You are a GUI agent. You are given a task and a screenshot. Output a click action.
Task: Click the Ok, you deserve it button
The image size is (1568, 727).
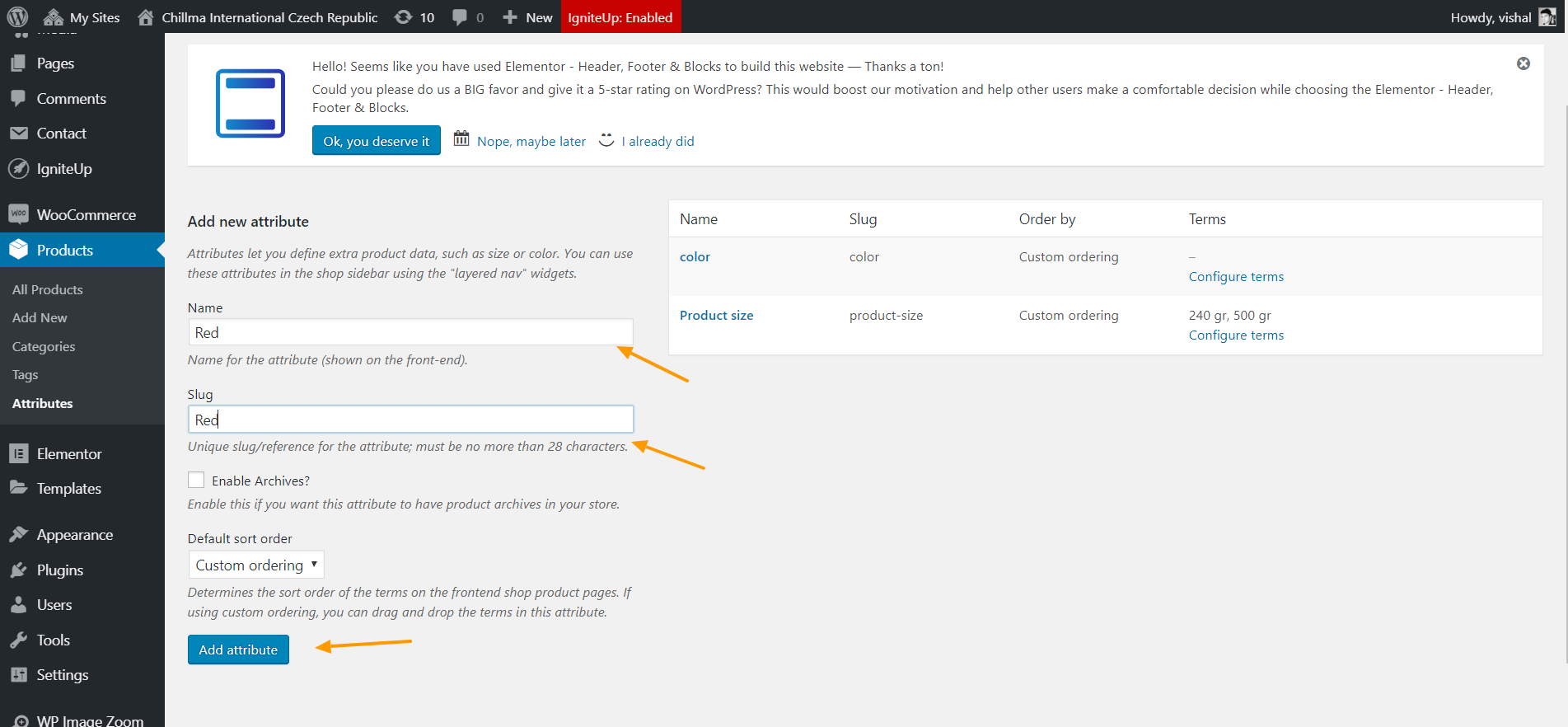point(377,140)
